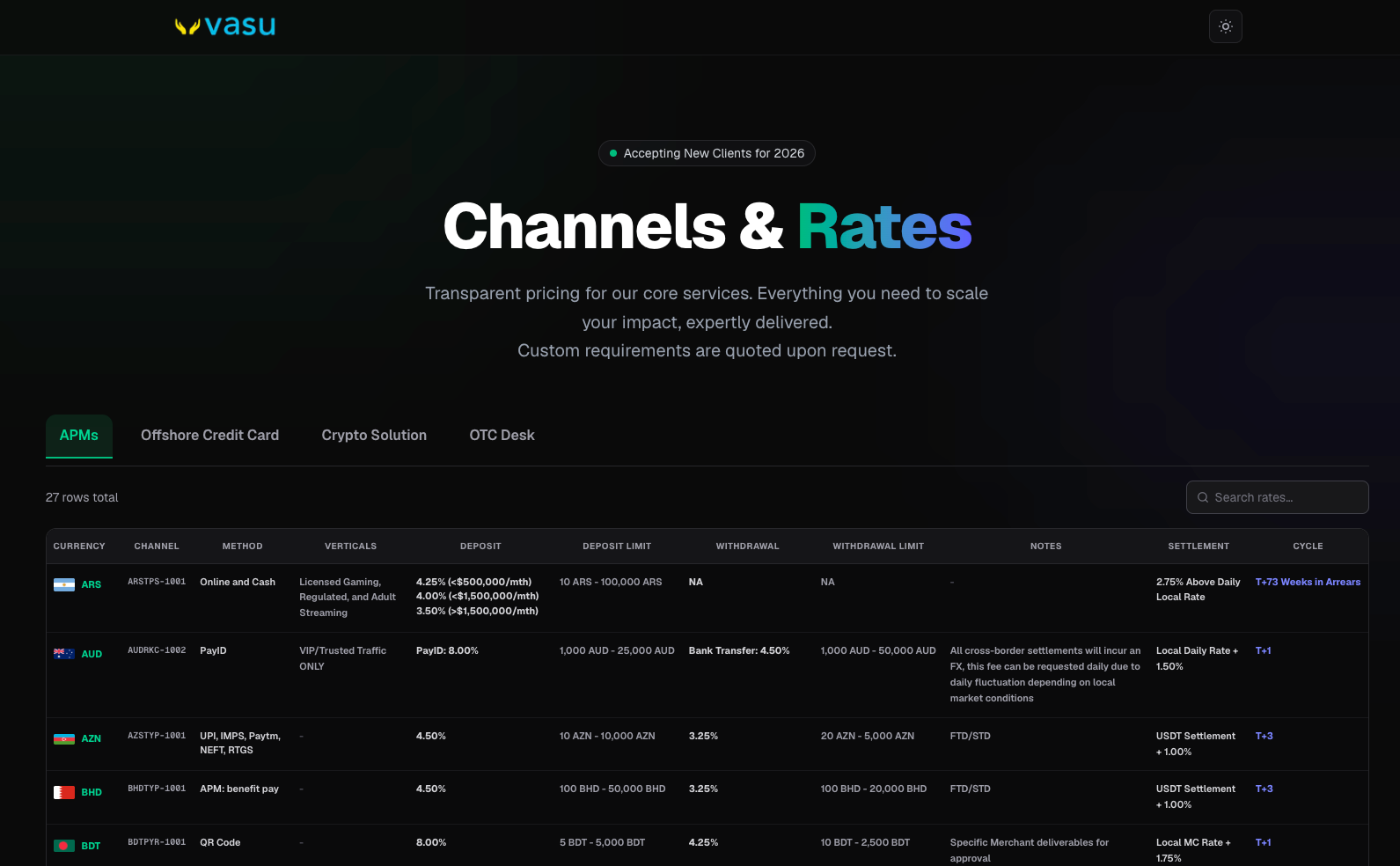Click channel ID BHDTYP-1001
Image resolution: width=1400 pixels, height=866 pixels.
(x=157, y=789)
